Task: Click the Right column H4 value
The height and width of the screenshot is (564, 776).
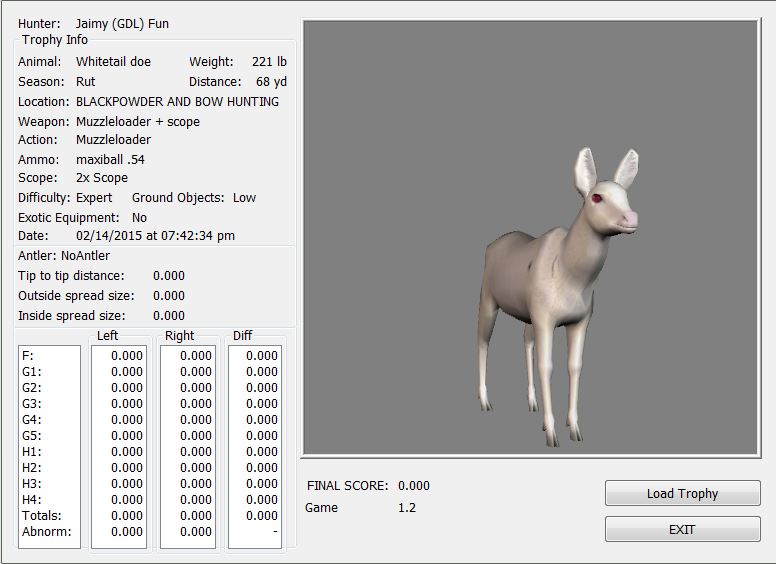Action: [x=196, y=499]
